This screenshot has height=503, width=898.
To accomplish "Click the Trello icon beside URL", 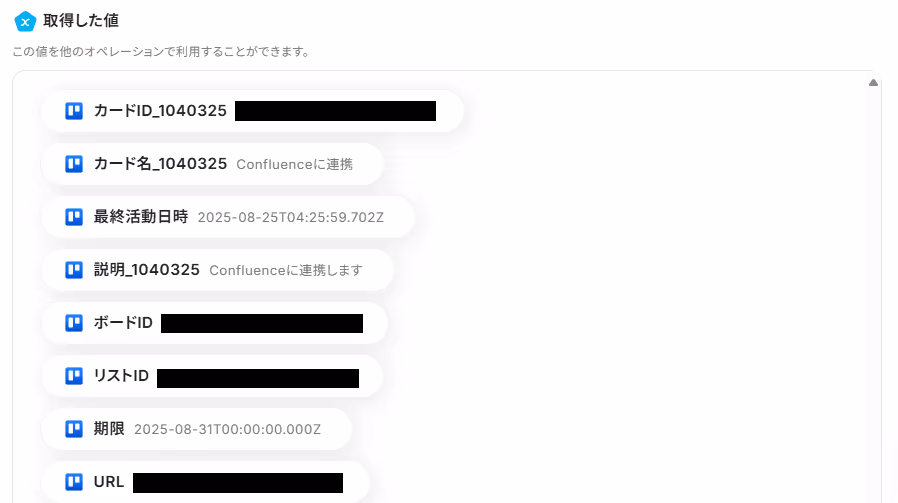I will (74, 482).
